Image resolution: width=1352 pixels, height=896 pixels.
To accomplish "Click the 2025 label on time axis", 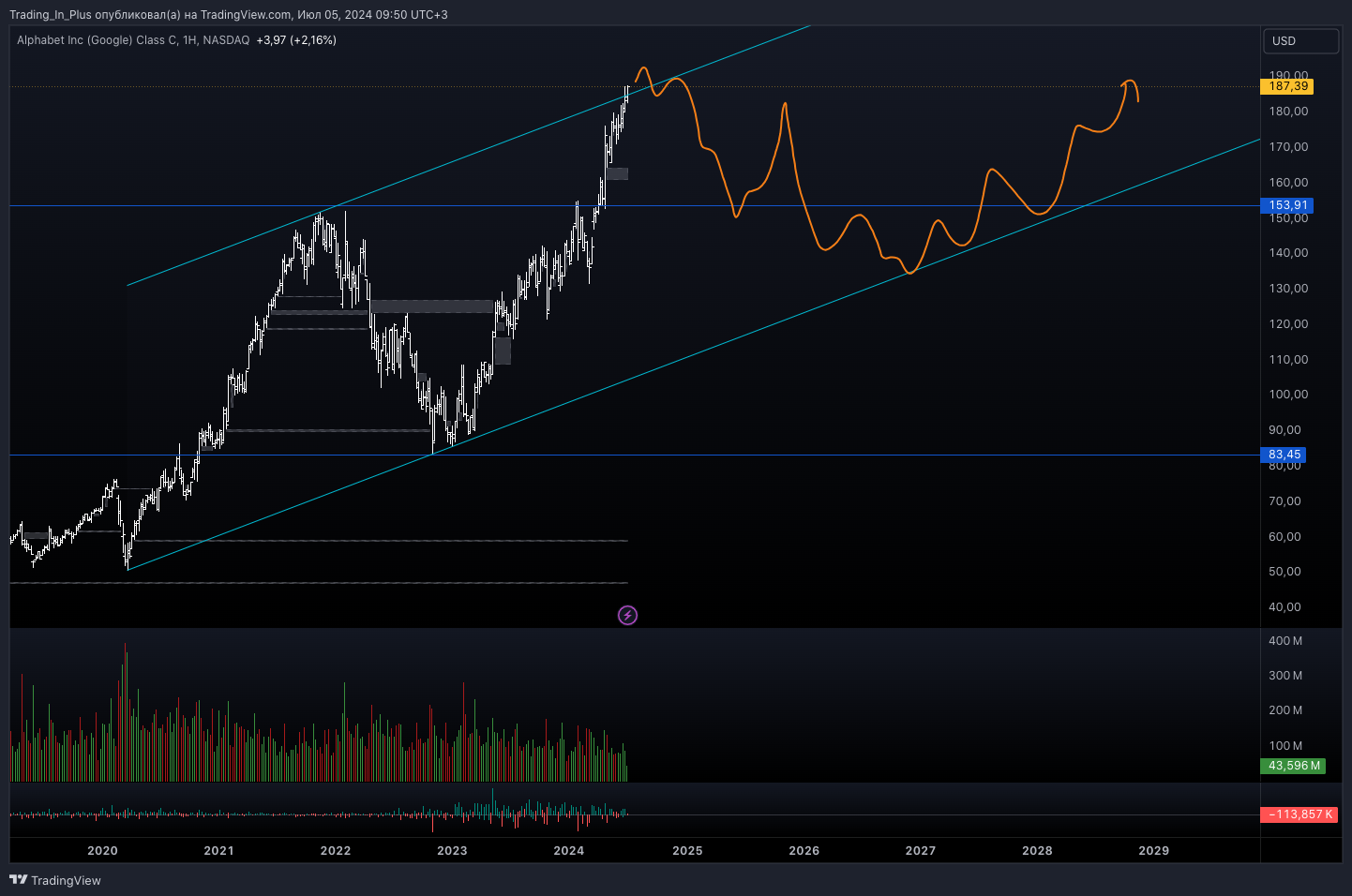I will pos(687,851).
